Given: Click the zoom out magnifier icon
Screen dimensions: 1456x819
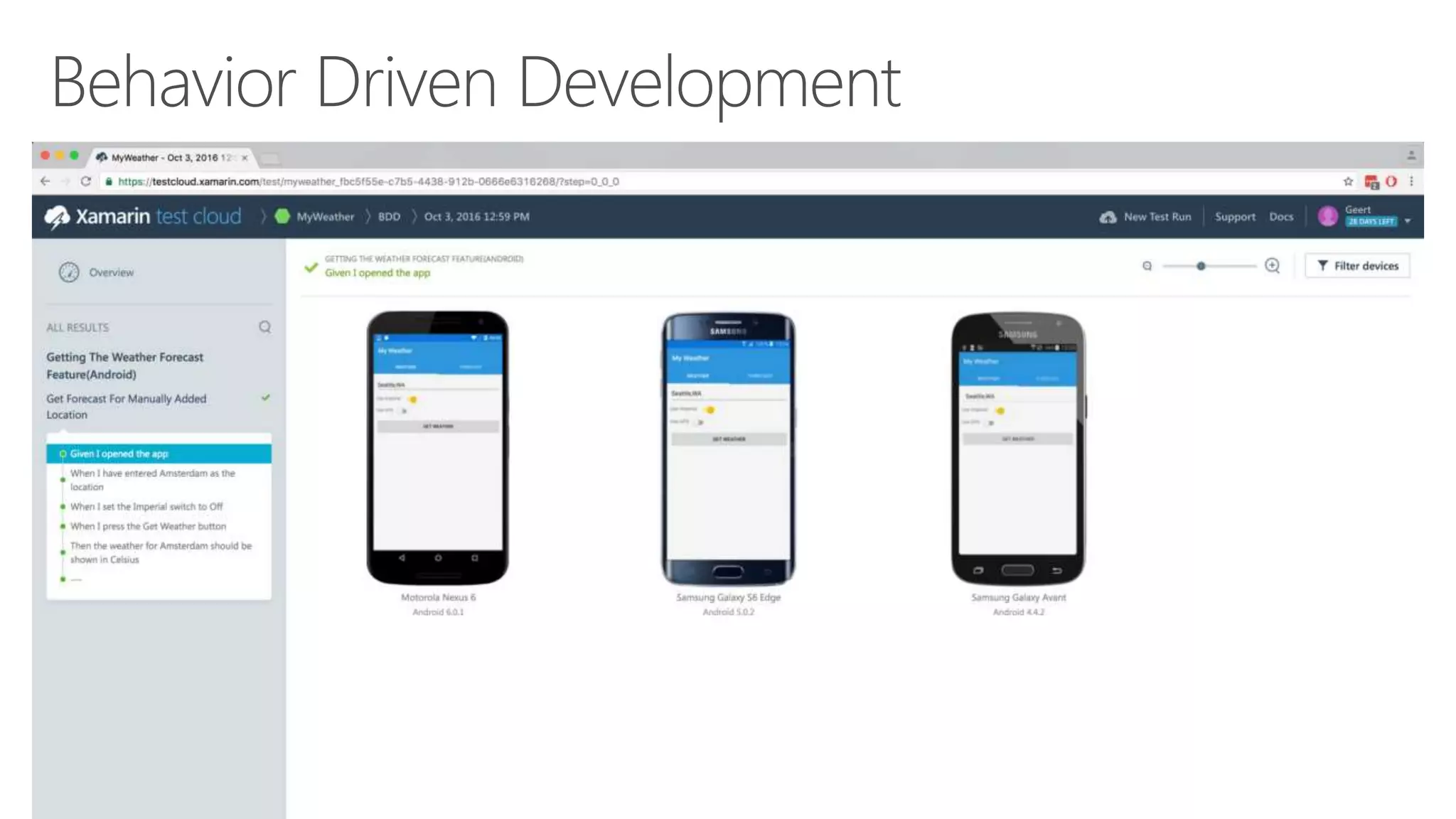Looking at the screenshot, I should click(x=1147, y=266).
